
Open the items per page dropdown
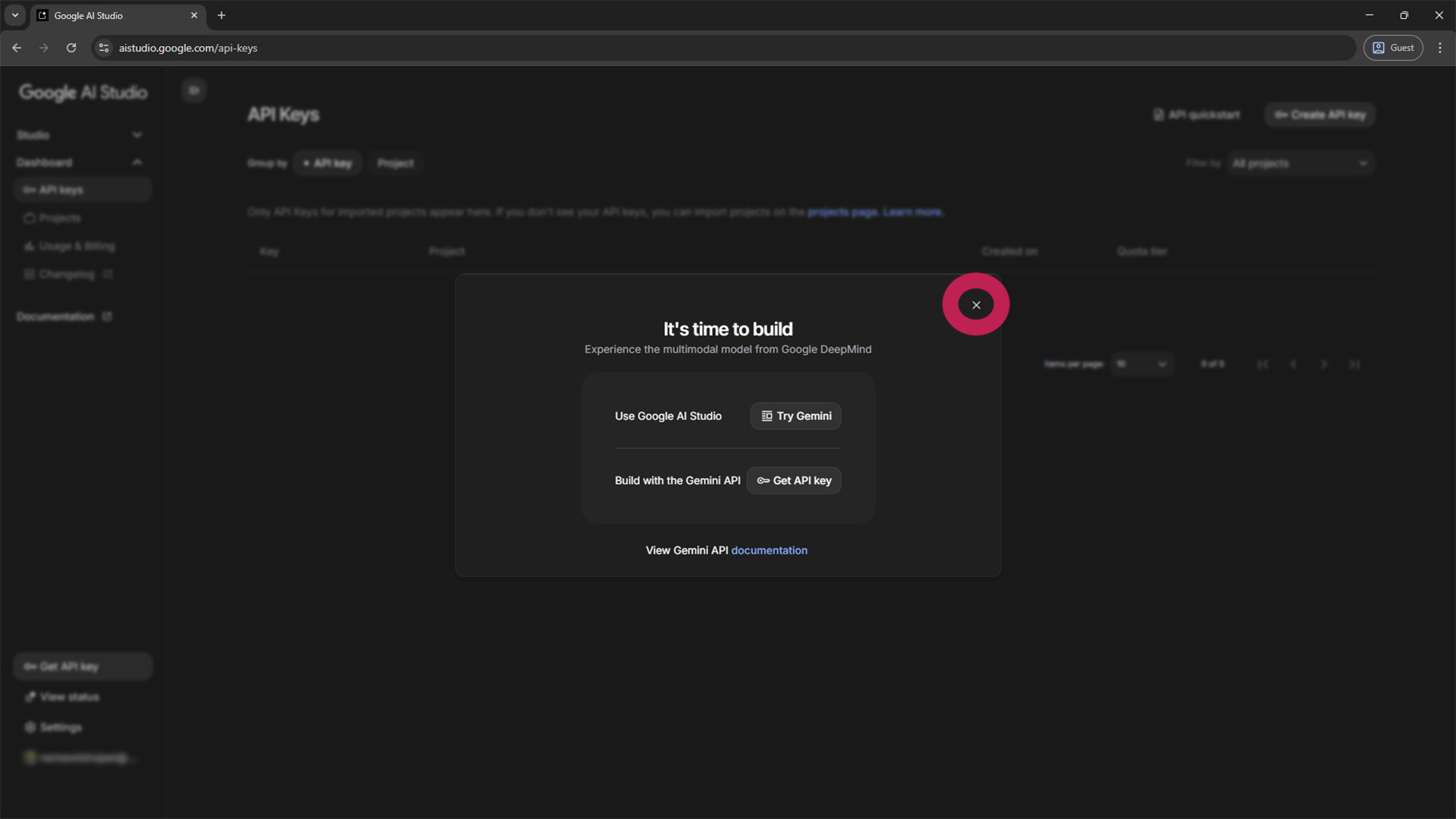(1142, 364)
